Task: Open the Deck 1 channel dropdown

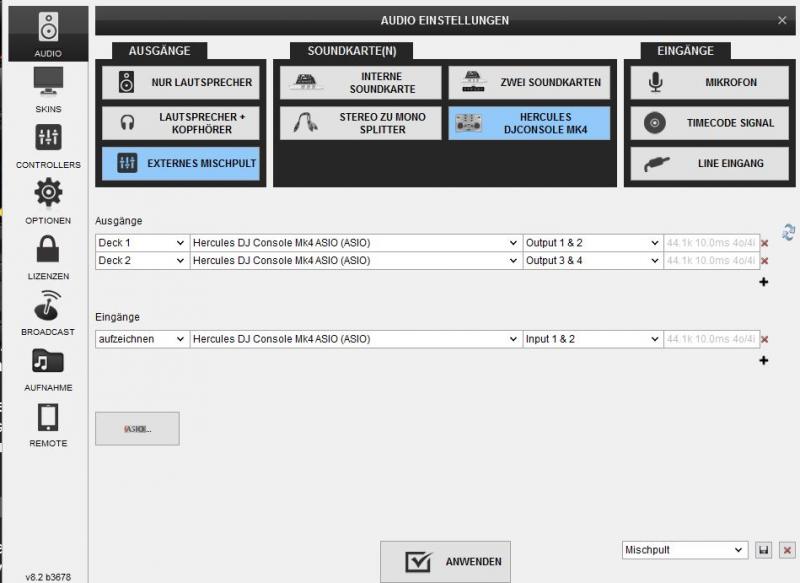Action: pyautogui.click(x=142, y=243)
